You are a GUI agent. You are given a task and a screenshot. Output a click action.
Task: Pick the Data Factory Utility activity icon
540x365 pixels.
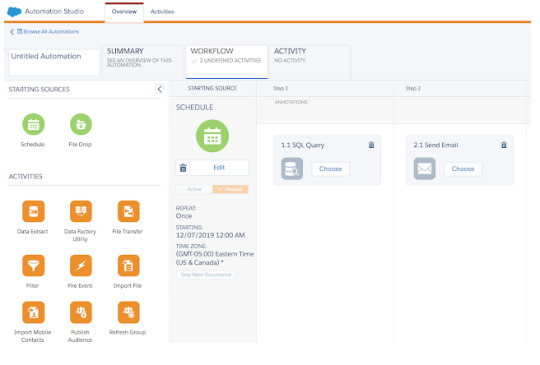(81, 211)
